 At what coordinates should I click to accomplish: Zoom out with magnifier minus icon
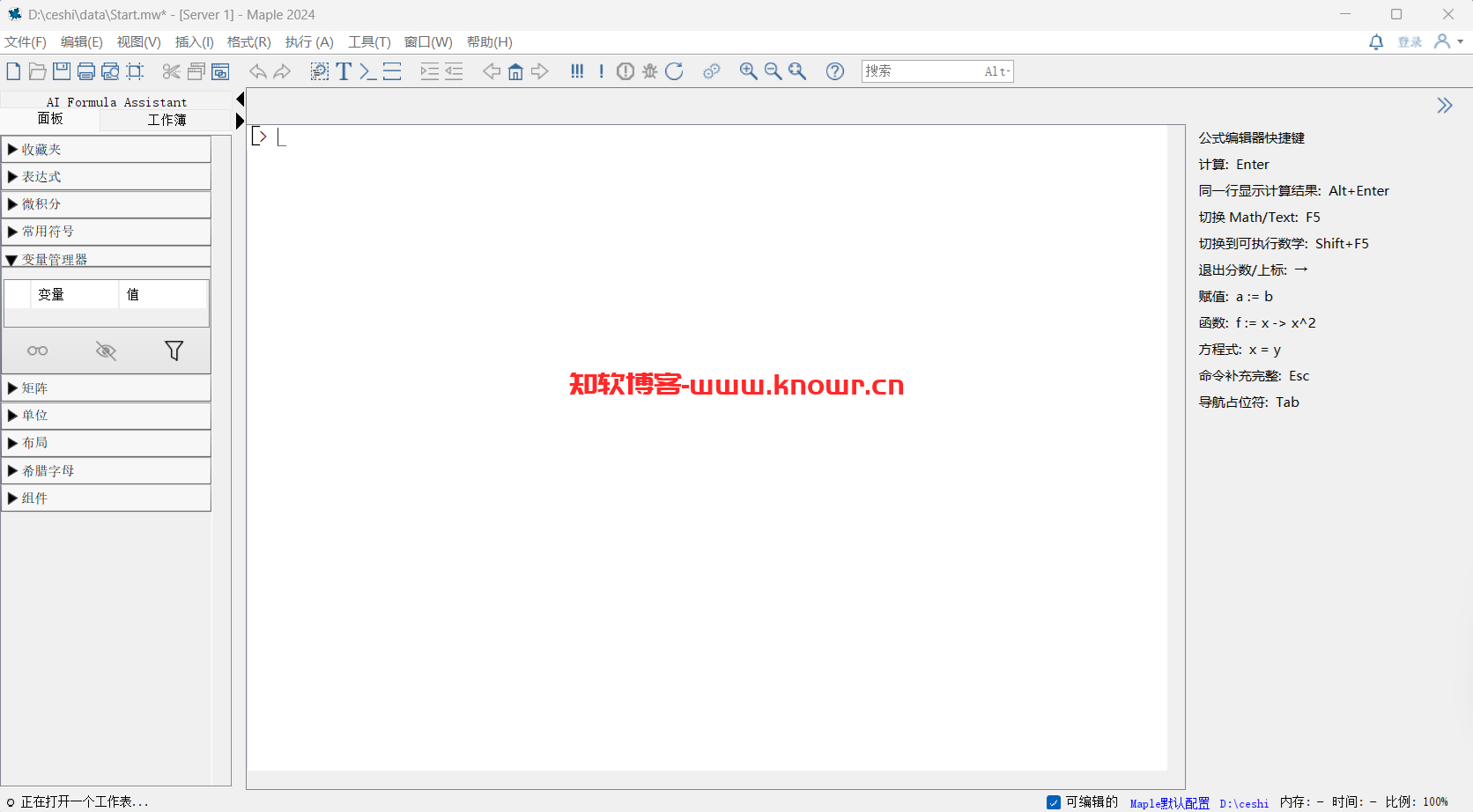coord(774,71)
